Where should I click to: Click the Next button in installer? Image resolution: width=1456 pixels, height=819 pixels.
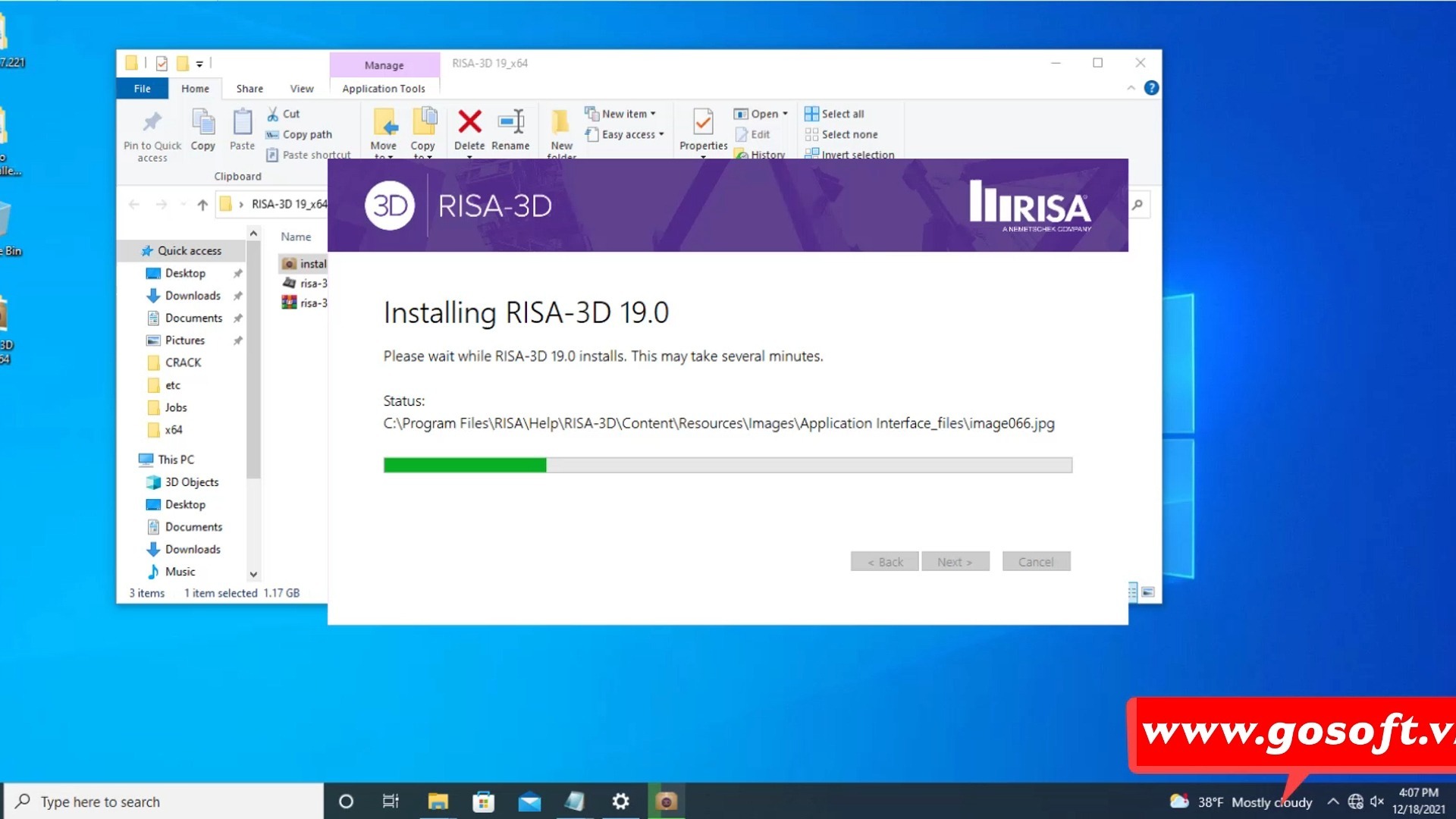(955, 561)
